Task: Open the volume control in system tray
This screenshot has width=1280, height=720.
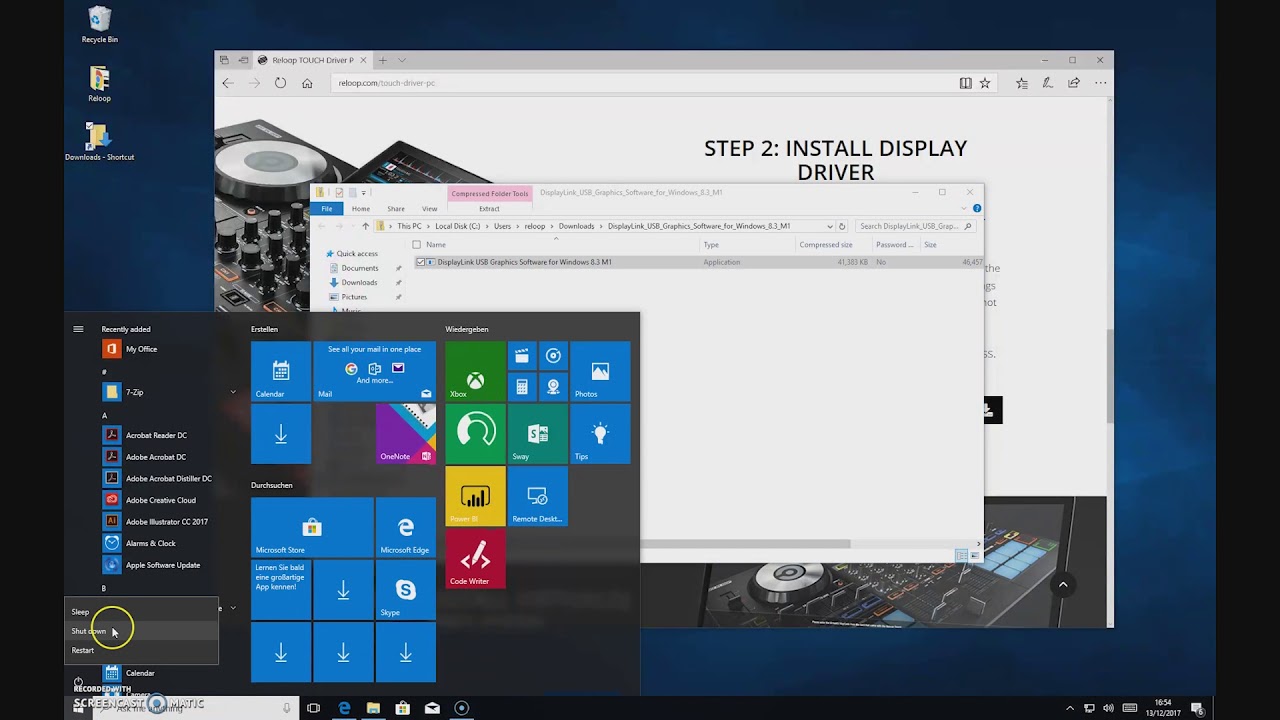Action: [1108, 708]
